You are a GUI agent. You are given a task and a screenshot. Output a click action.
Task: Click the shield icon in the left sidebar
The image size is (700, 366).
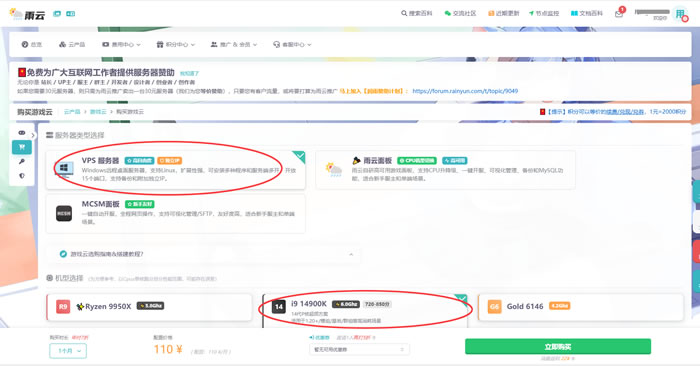click(x=21, y=176)
